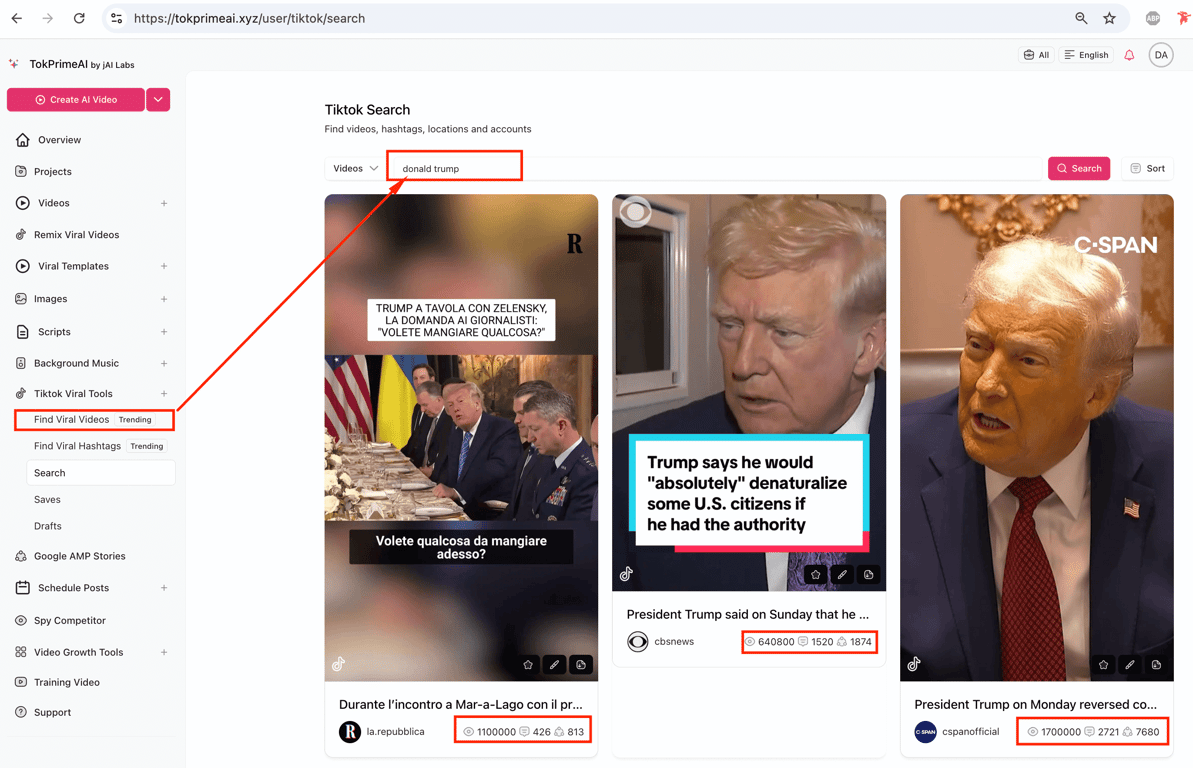Open the ABP extension icon

(x=1153, y=18)
